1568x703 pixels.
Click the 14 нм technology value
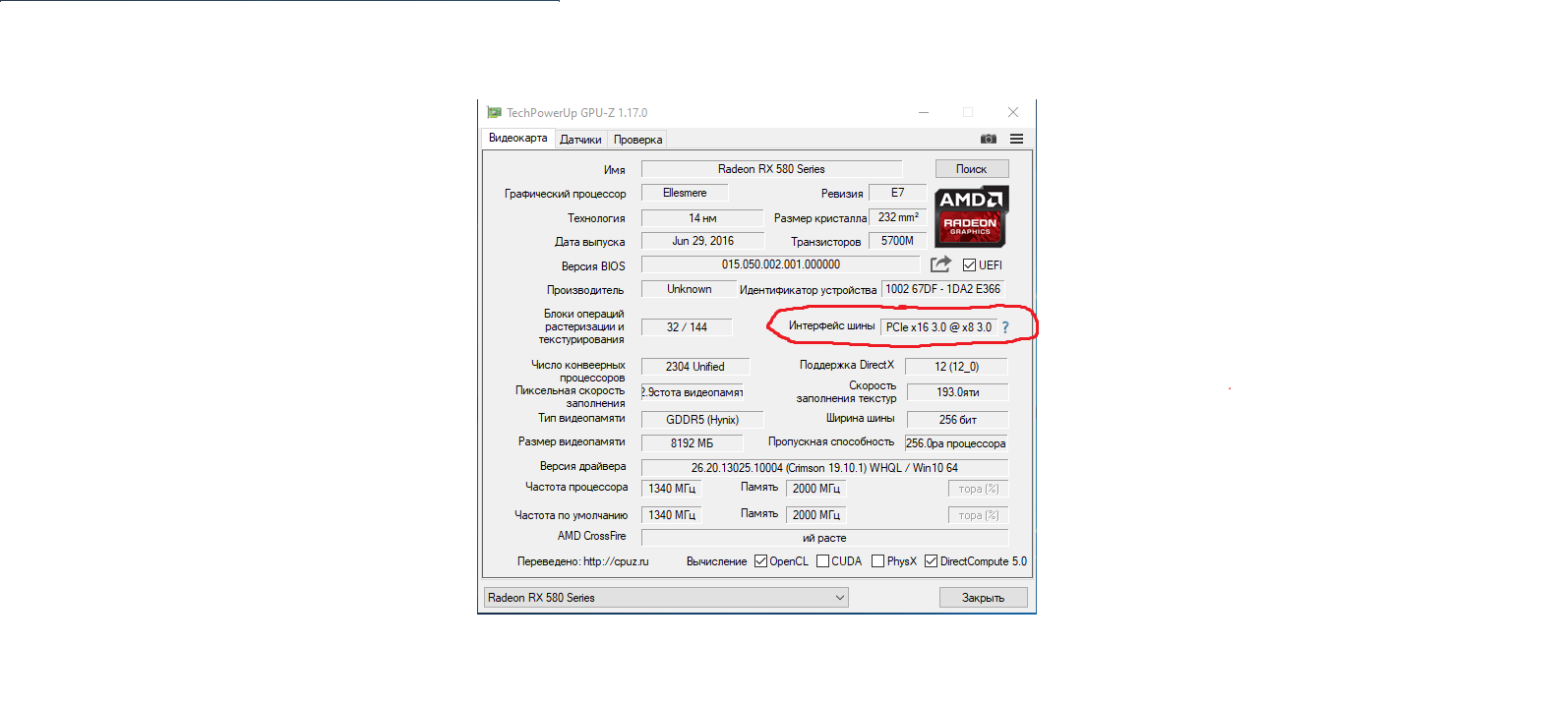(702, 218)
